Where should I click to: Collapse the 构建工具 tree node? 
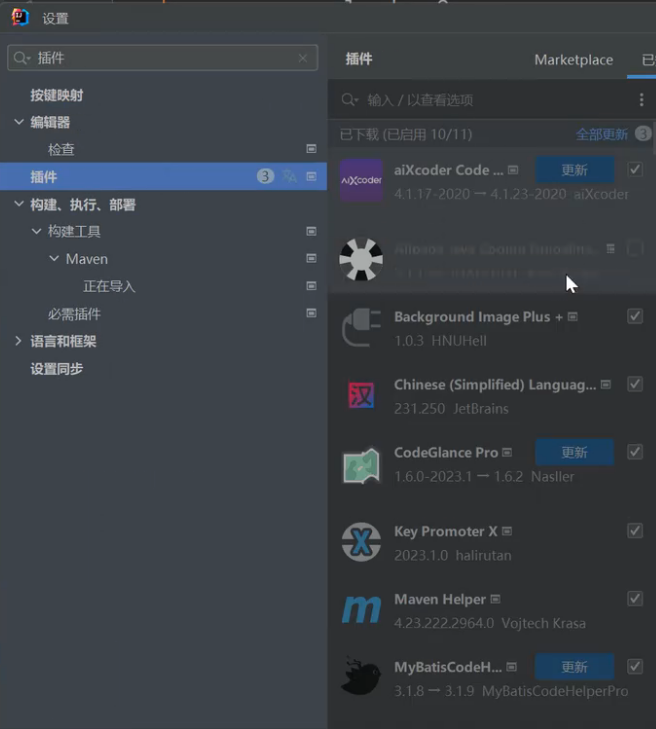tap(36, 231)
